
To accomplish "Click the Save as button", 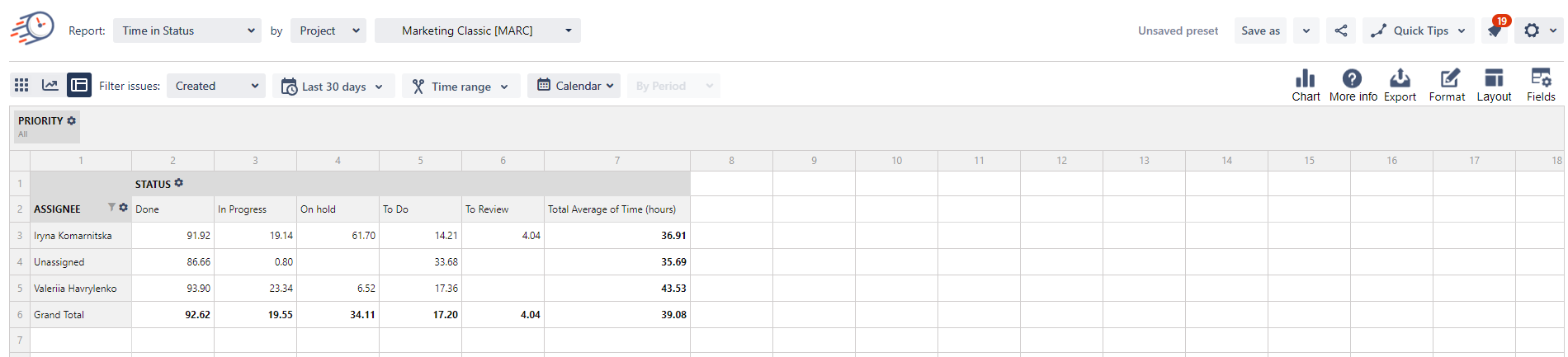I will click(1260, 31).
